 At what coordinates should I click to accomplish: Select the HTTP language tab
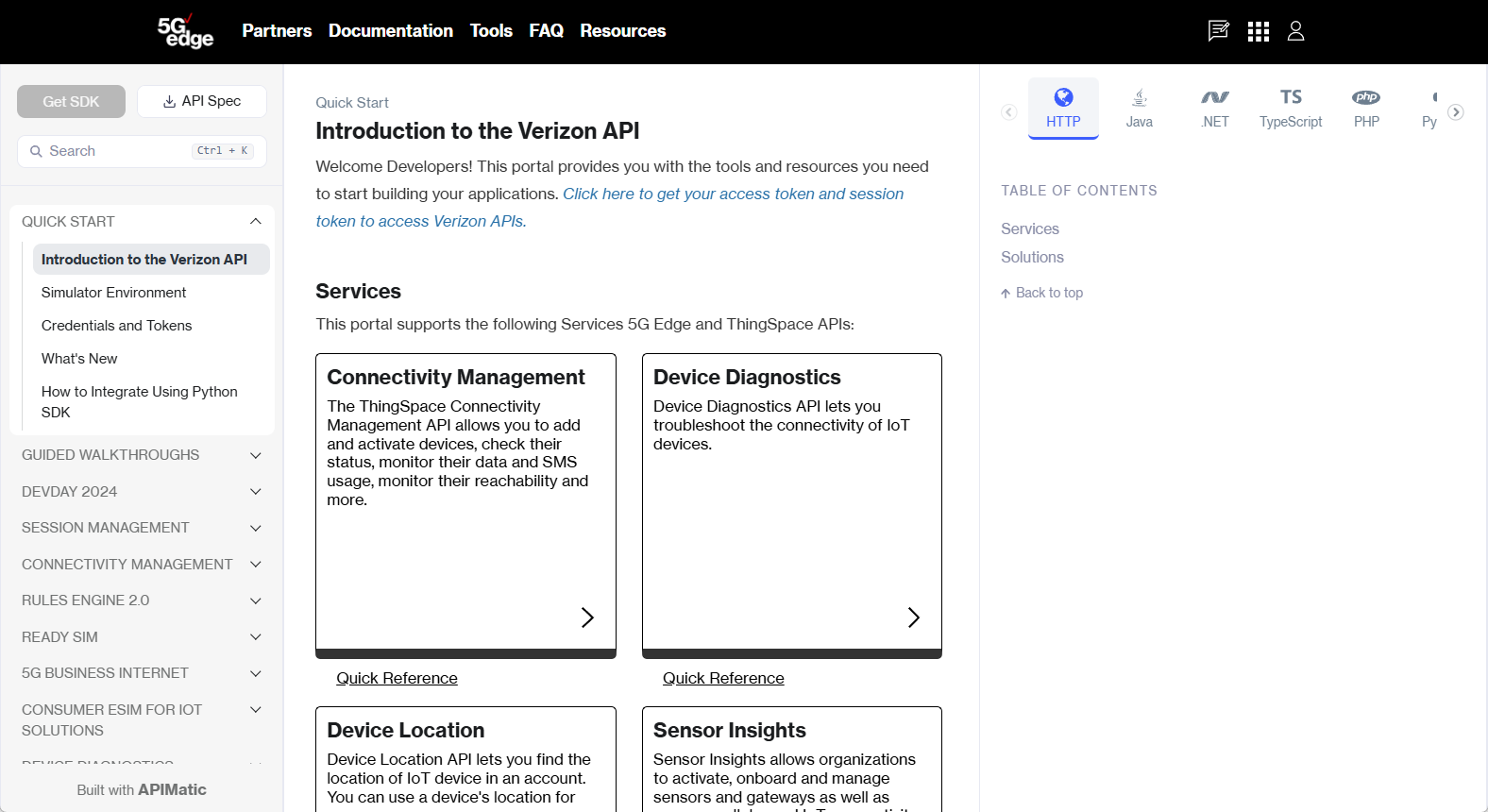pyautogui.click(x=1063, y=108)
